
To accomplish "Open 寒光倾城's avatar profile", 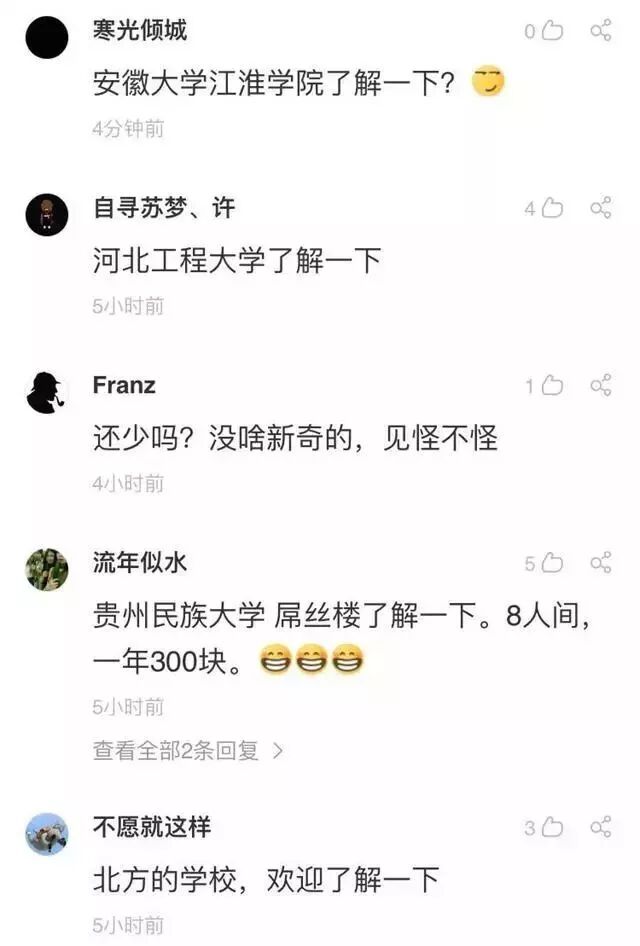I will pyautogui.click(x=46, y=37).
